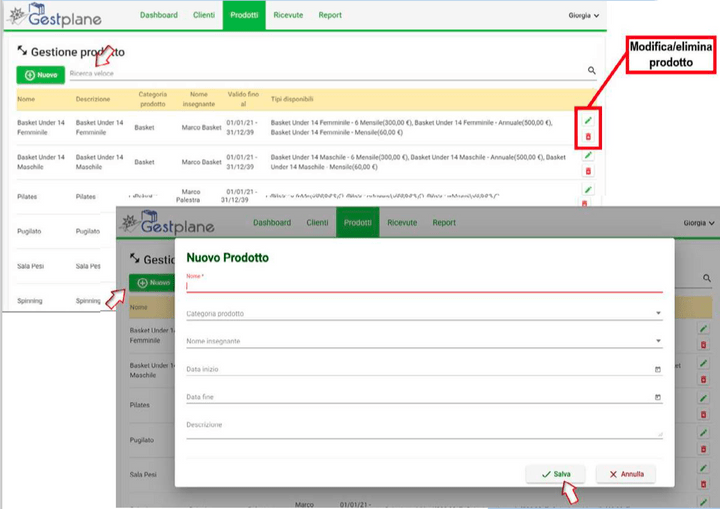This screenshot has width=720, height=509.
Task: Select the Pugilato row in back window
Action: click(x=59, y=232)
